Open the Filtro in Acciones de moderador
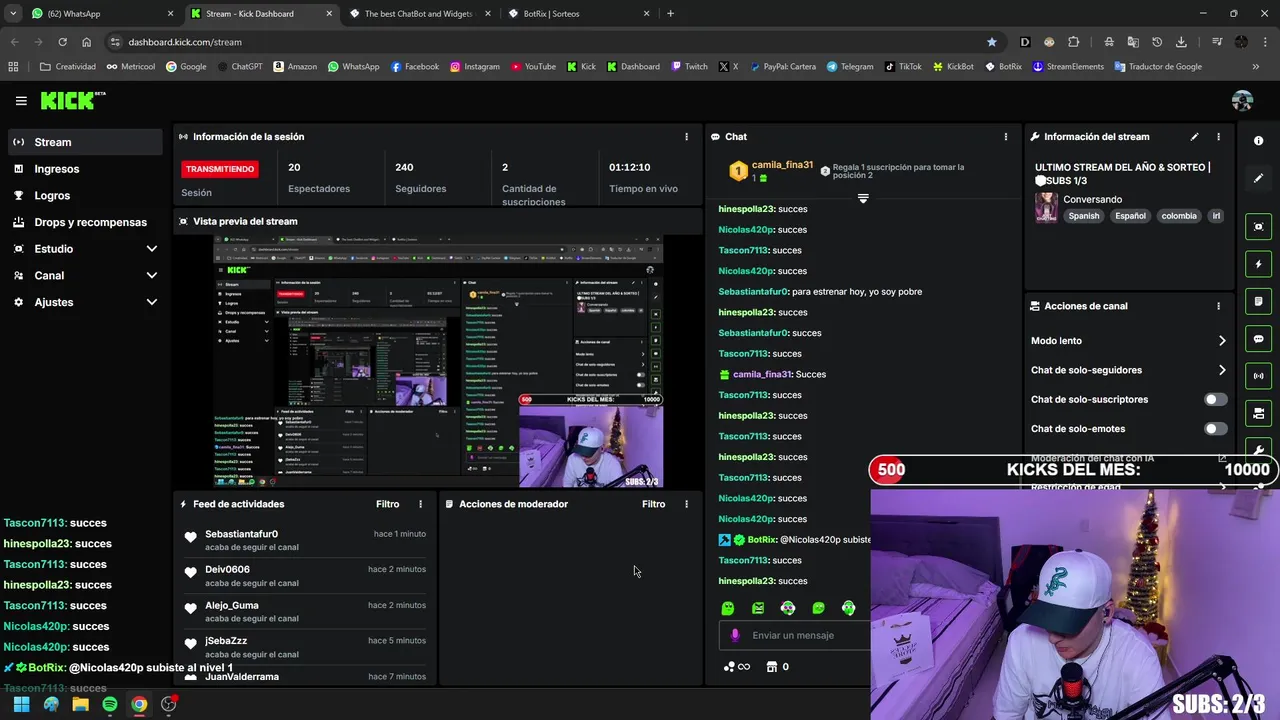 (x=653, y=504)
